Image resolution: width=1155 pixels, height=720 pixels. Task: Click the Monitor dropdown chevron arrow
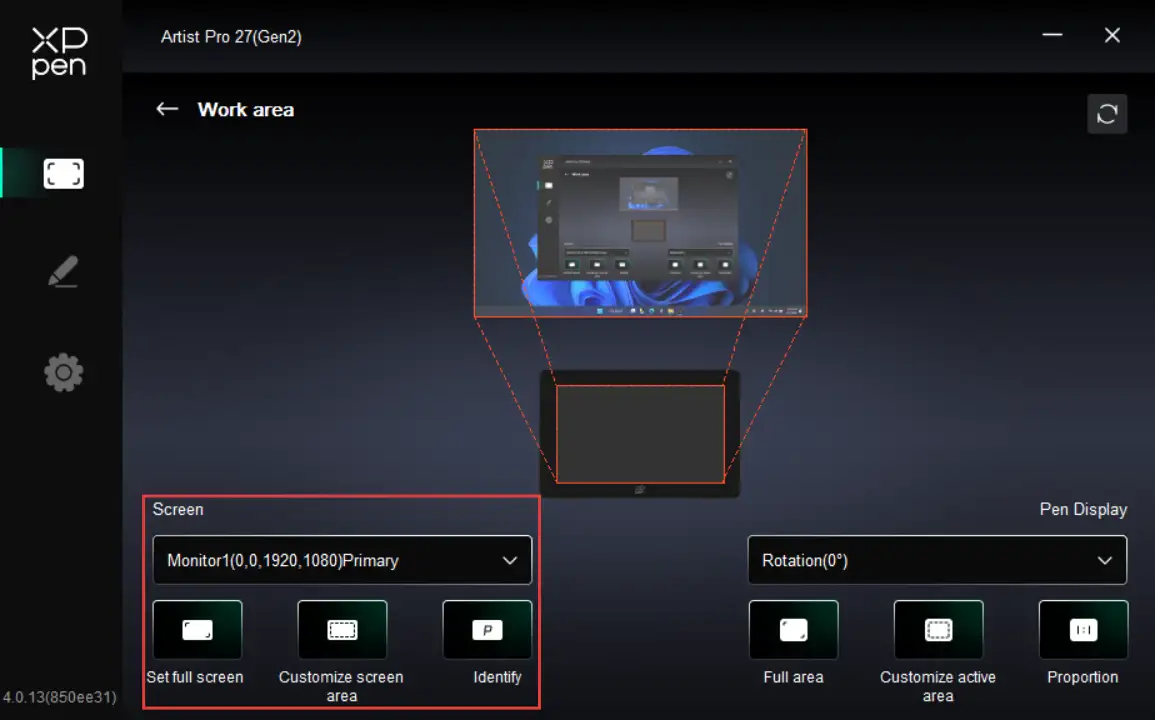(510, 561)
